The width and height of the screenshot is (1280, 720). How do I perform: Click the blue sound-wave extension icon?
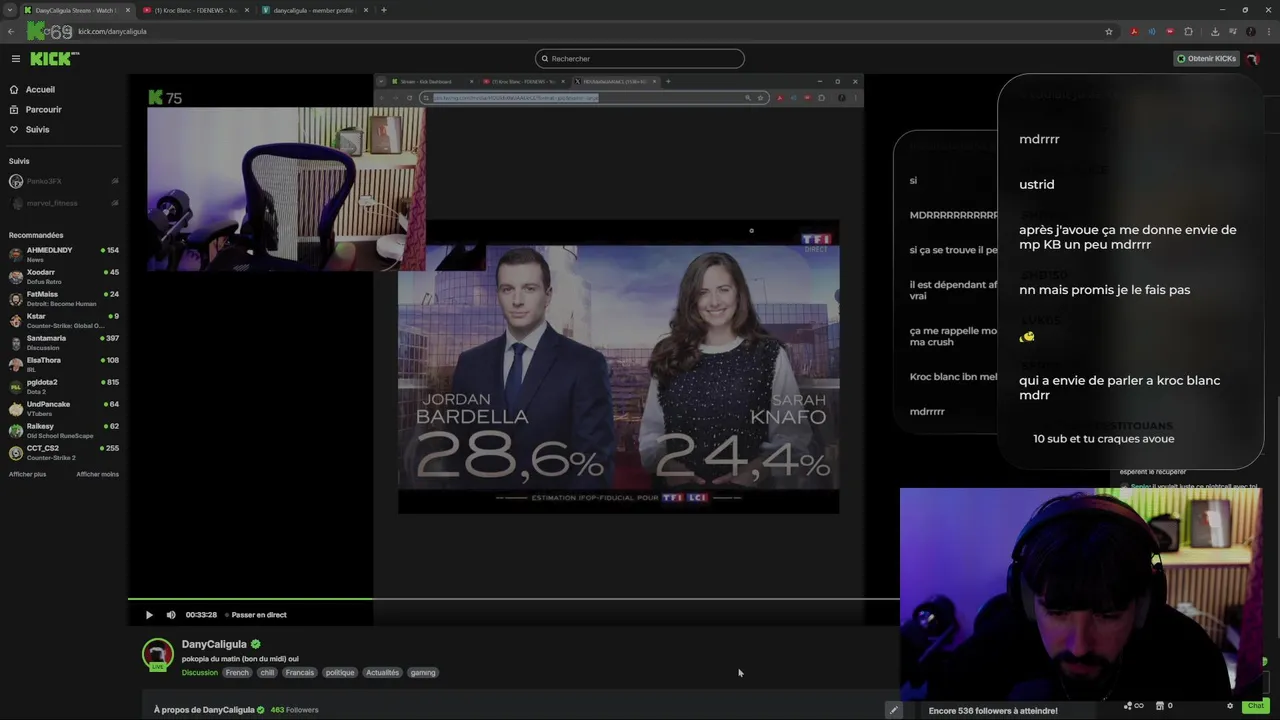coord(1152,31)
